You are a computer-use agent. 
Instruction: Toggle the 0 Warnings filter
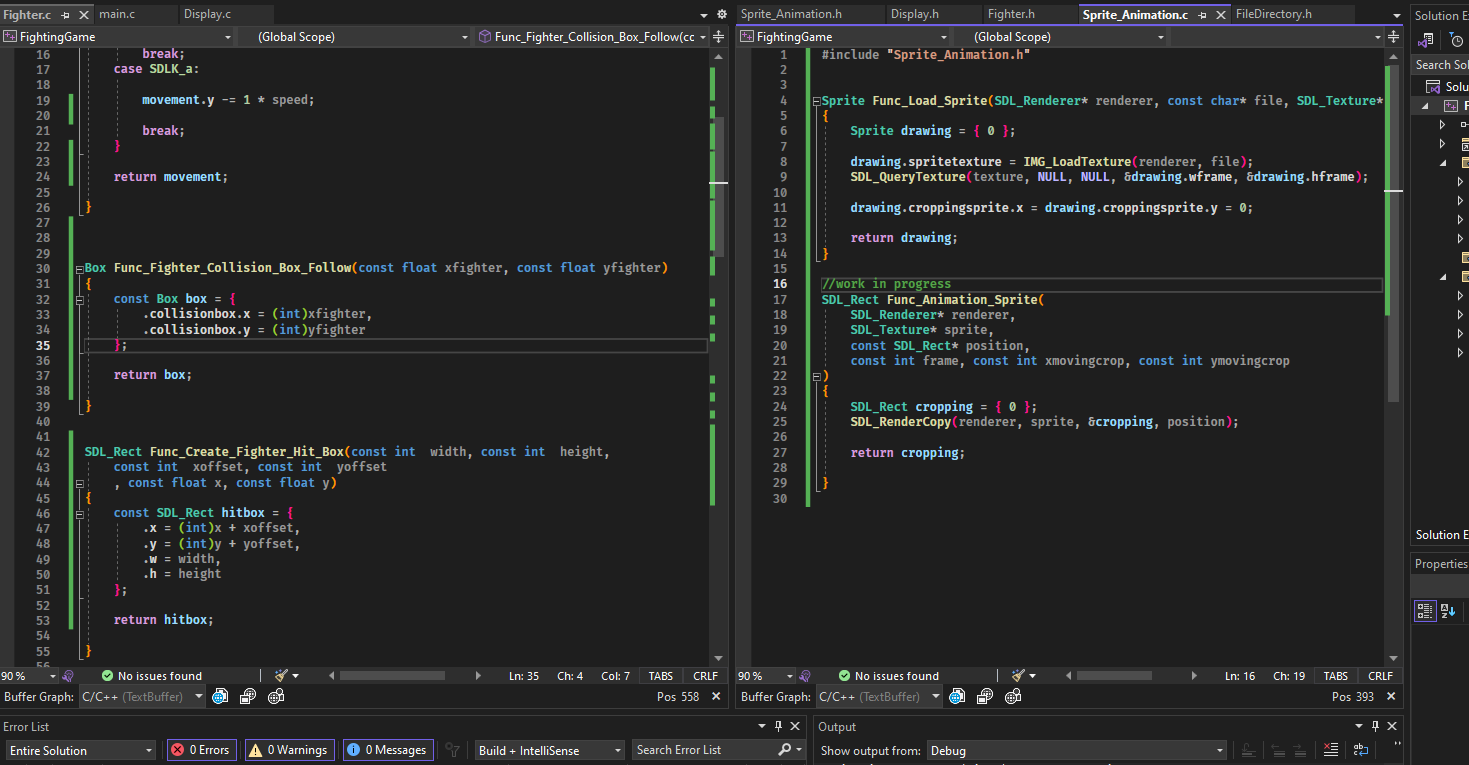(288, 750)
